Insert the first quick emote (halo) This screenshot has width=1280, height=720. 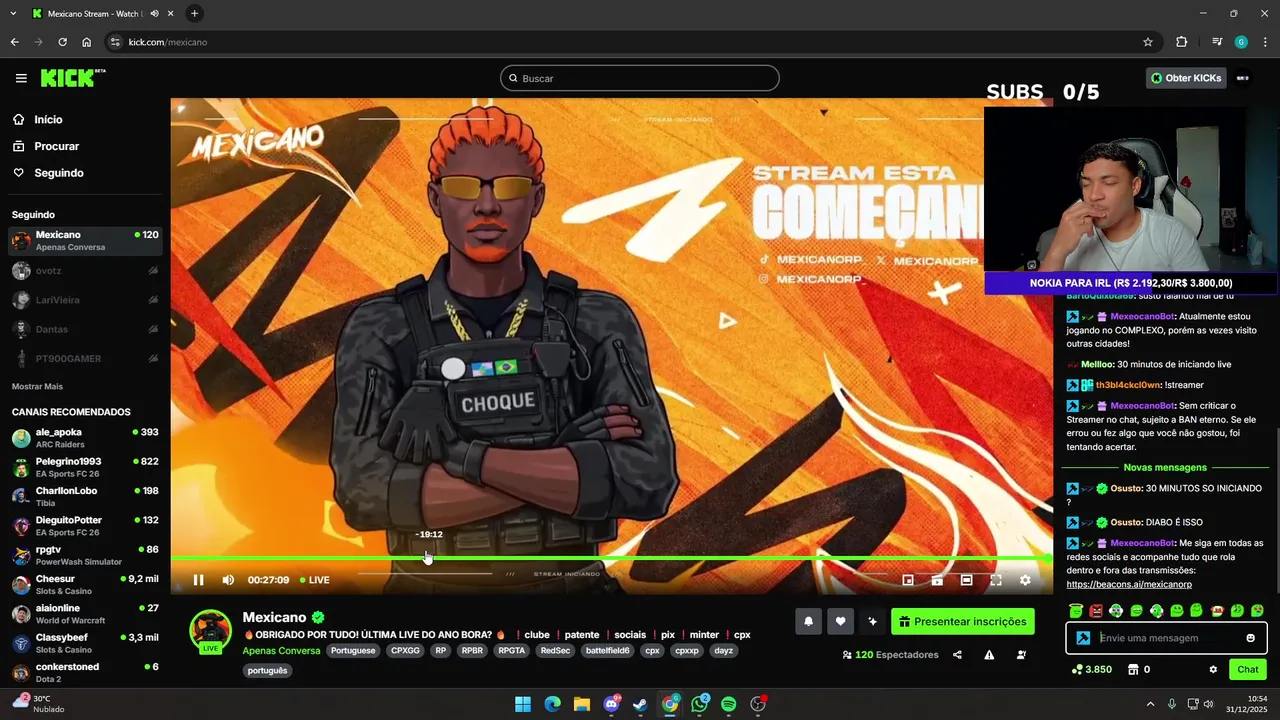1076,610
